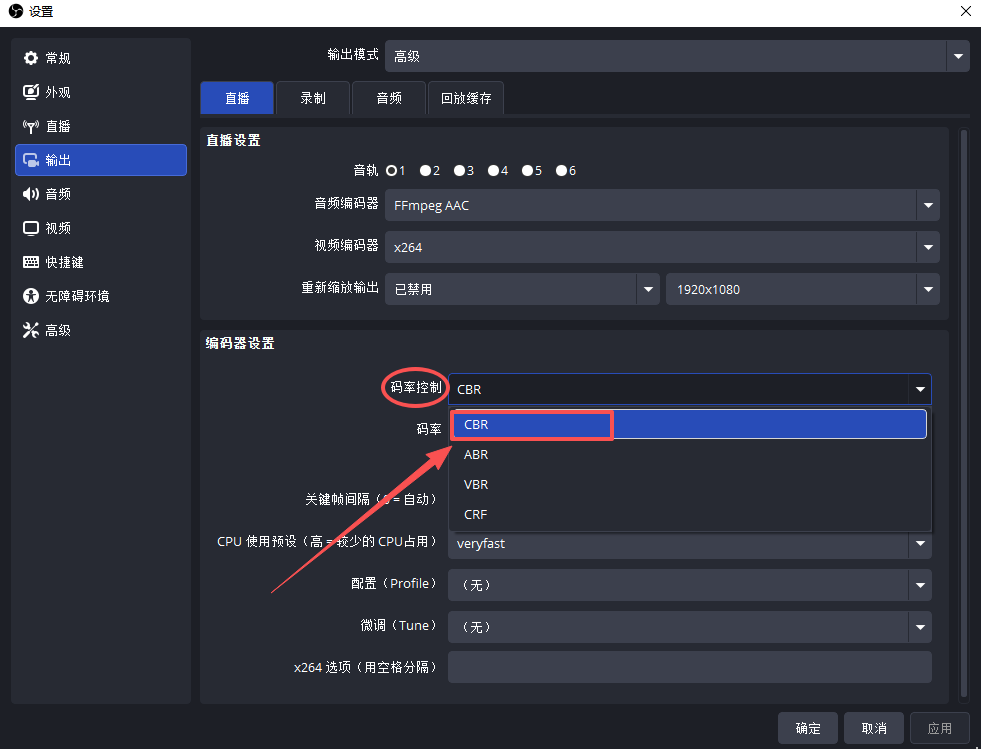Select audio track 6 radio button

[562, 171]
